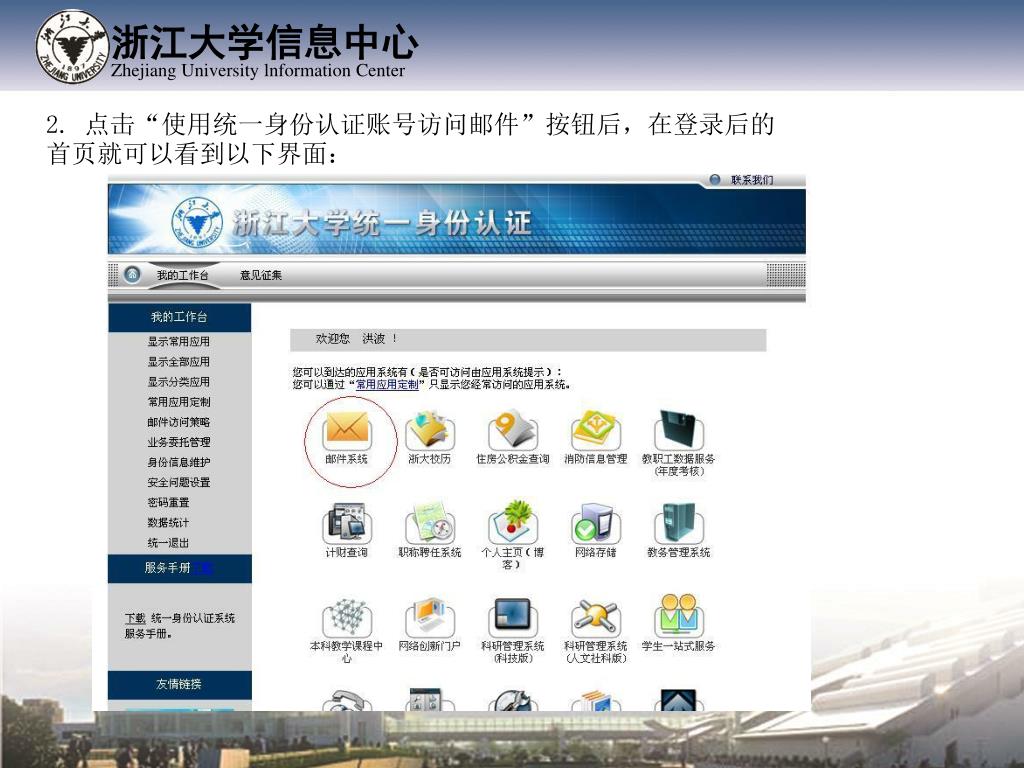Open the 浙大校历 calendar icon
The image size is (1024, 768).
click(x=429, y=430)
